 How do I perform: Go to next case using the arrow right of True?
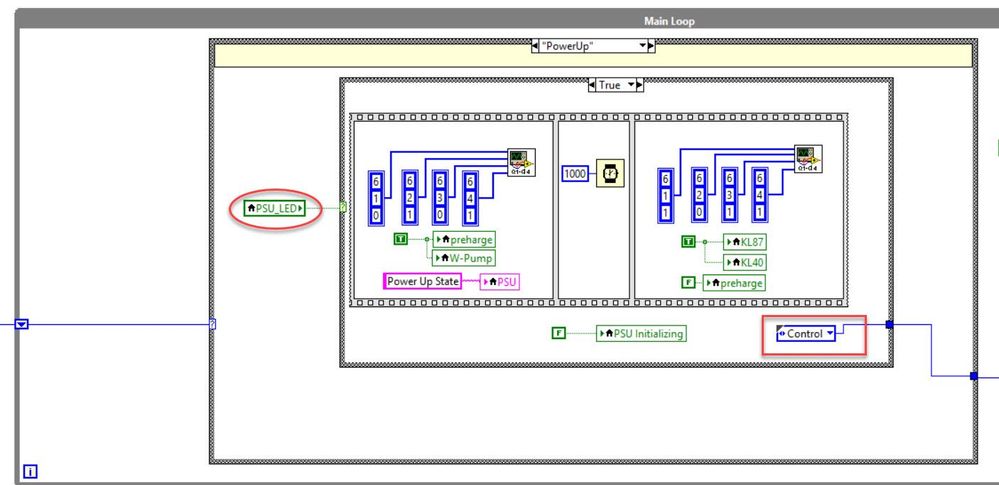[640, 85]
